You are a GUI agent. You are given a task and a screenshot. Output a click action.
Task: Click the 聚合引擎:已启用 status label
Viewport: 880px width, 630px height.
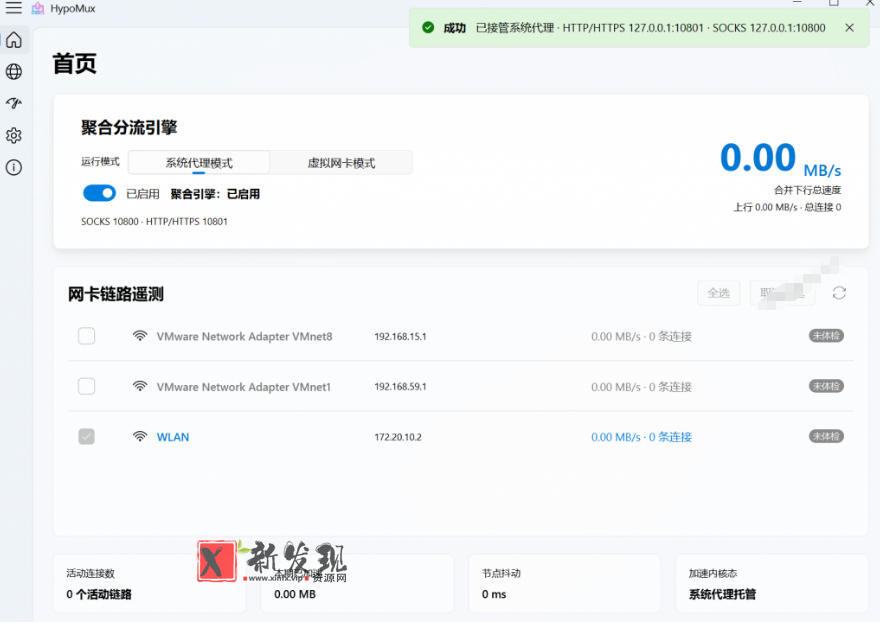tap(215, 194)
